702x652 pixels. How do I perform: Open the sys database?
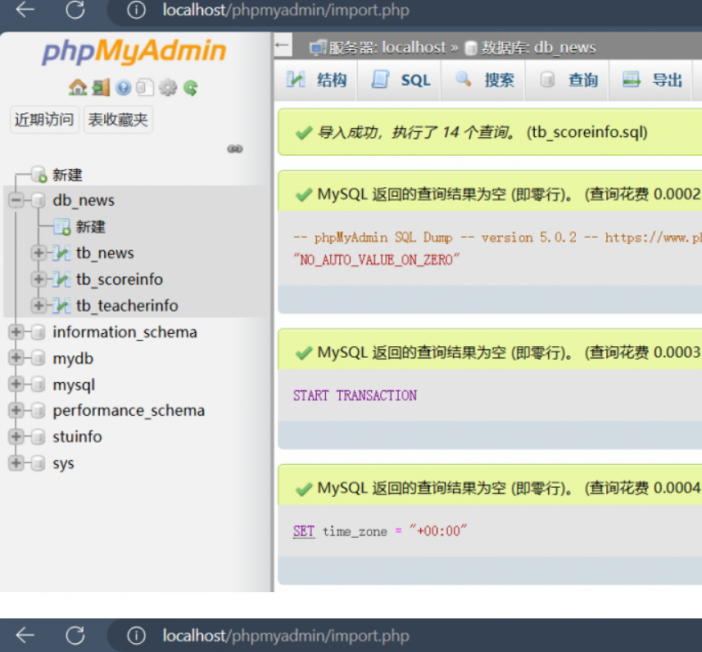point(64,464)
